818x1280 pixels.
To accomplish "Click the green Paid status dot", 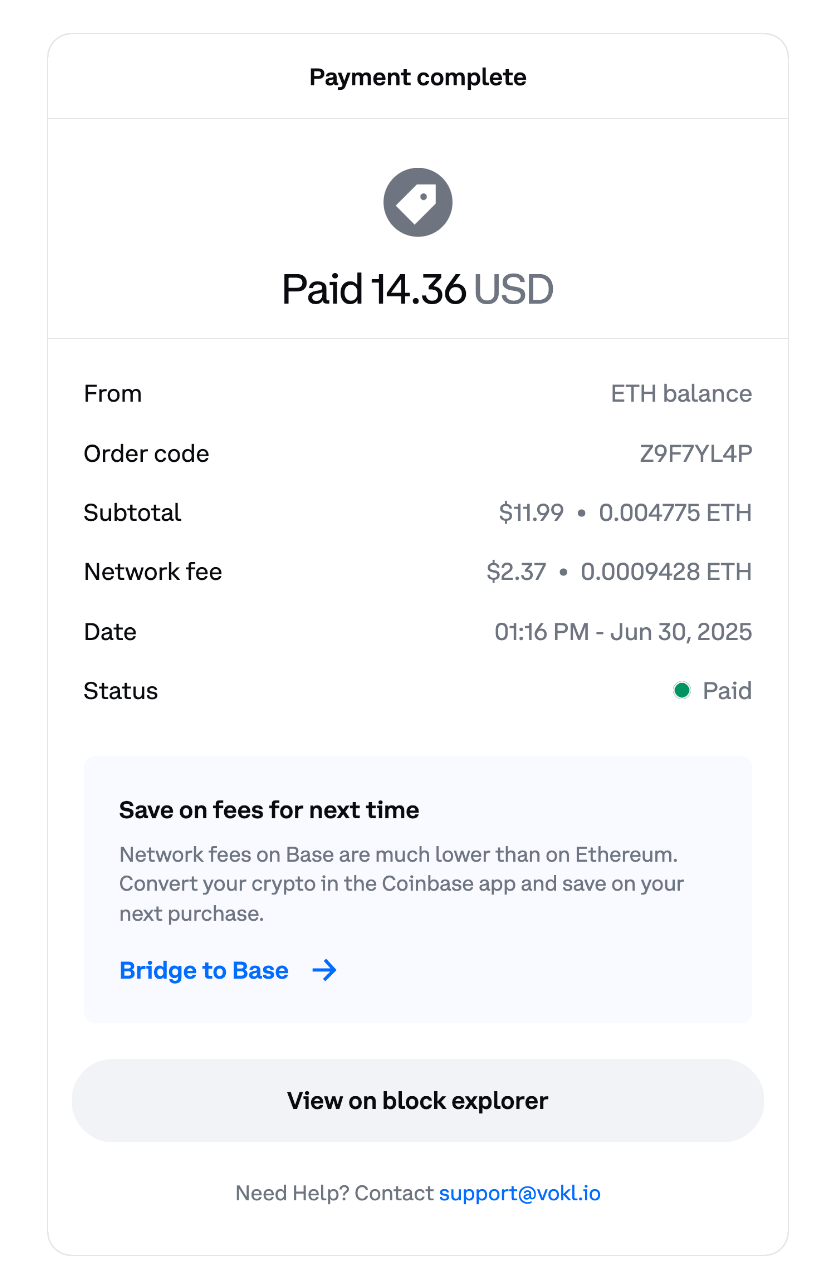I will tap(682, 691).
